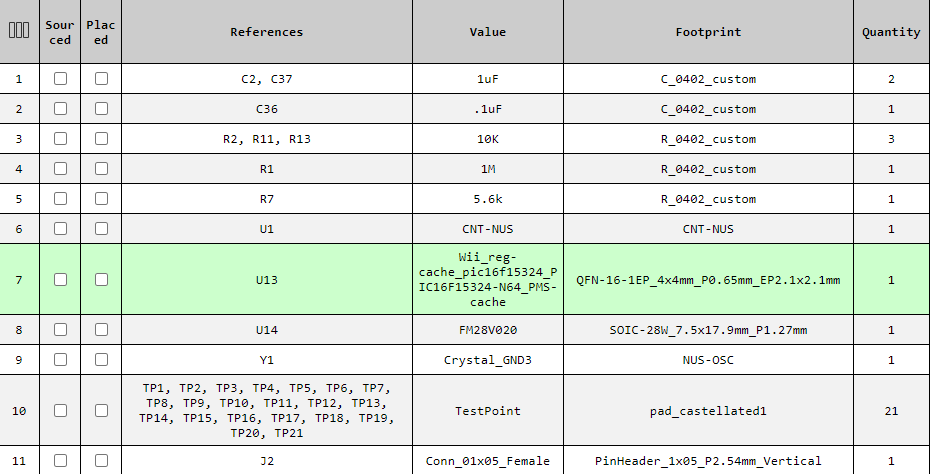930x474 pixels.
Task: Toggle Placed checkbox for Y1 row
Action: point(101,360)
